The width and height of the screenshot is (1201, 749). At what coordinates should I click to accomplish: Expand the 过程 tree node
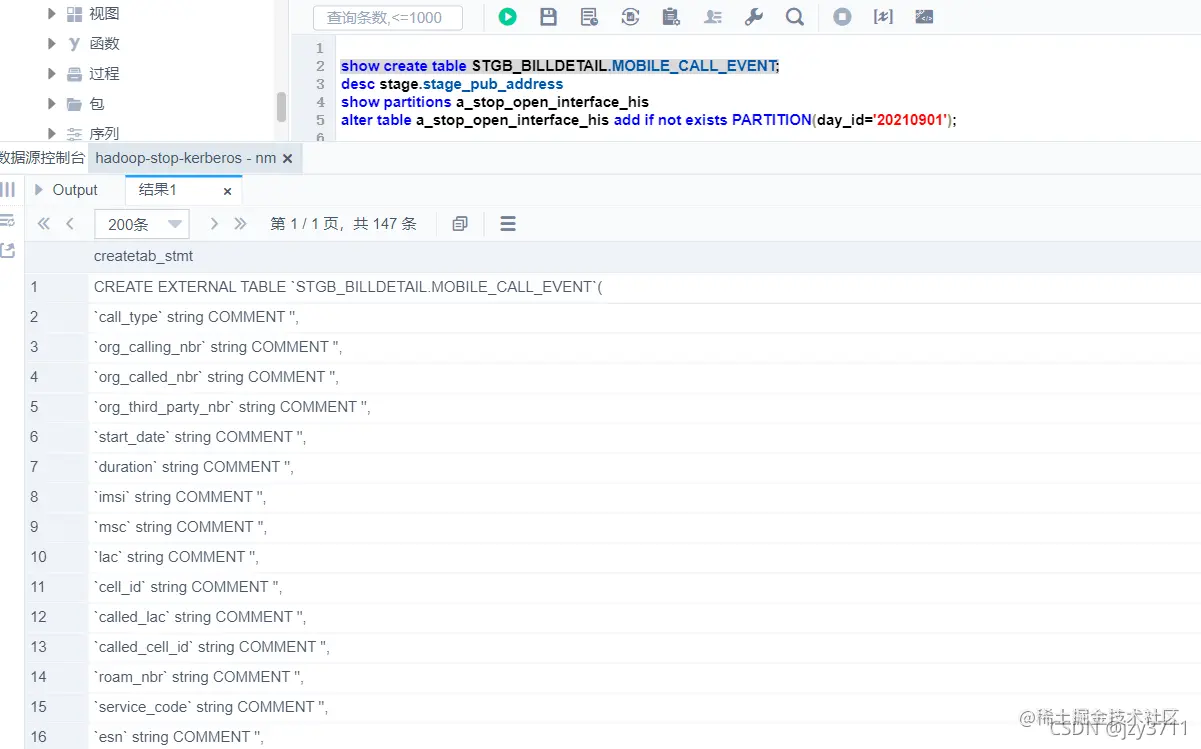pos(52,74)
